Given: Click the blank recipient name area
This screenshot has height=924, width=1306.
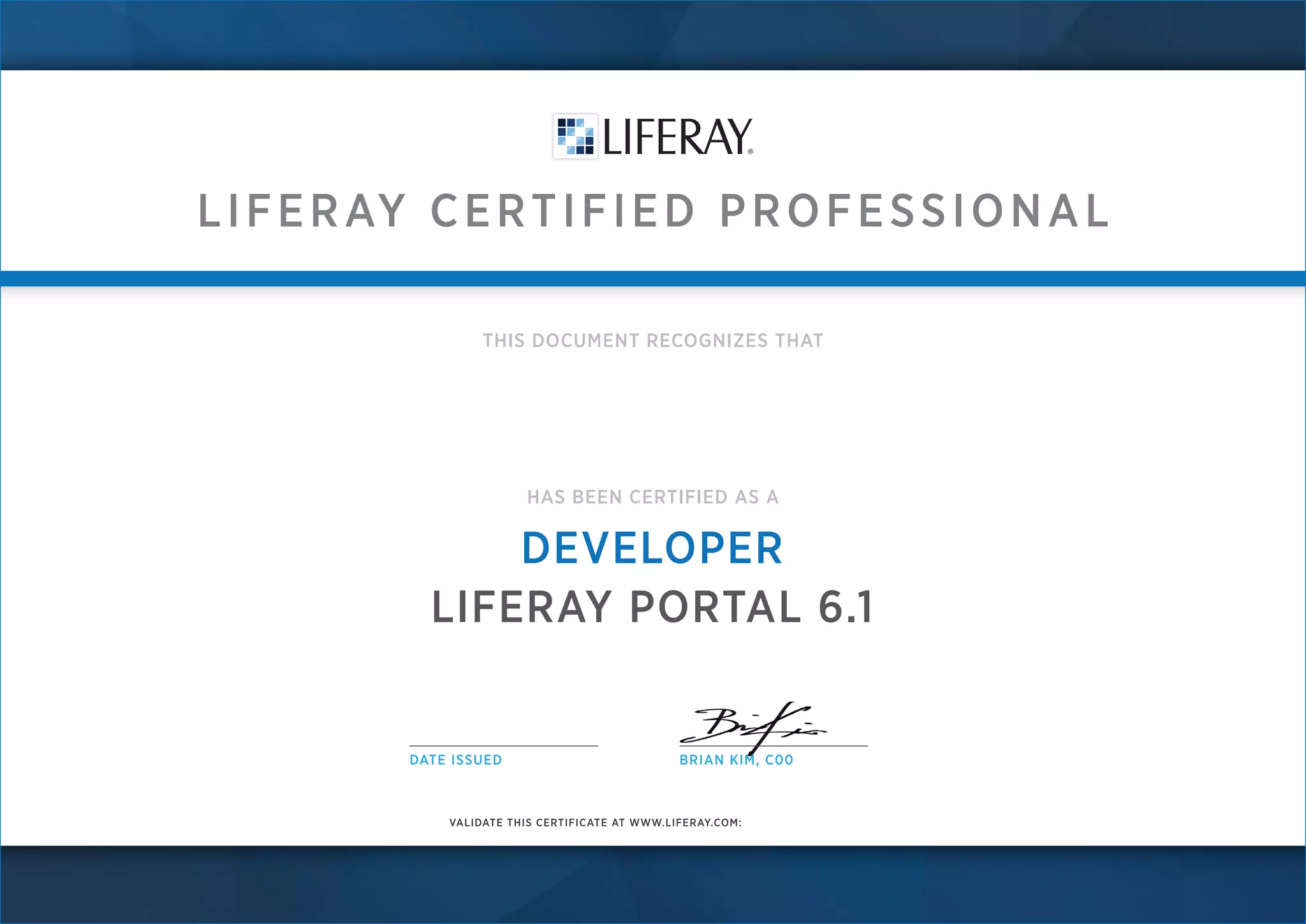Looking at the screenshot, I should (653, 419).
